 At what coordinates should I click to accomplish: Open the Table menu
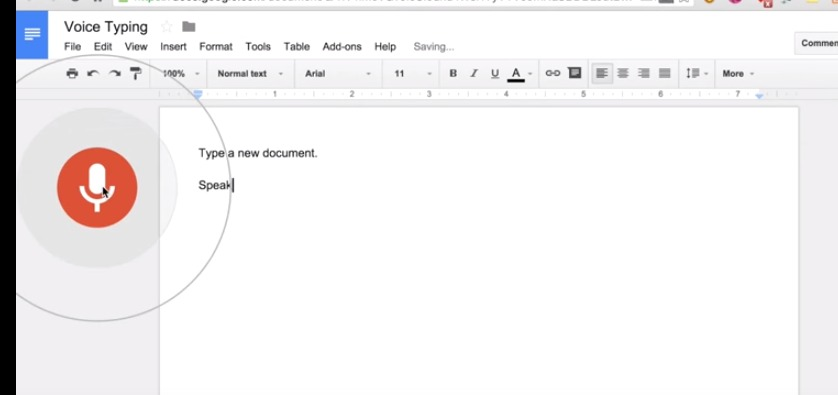[297, 47]
